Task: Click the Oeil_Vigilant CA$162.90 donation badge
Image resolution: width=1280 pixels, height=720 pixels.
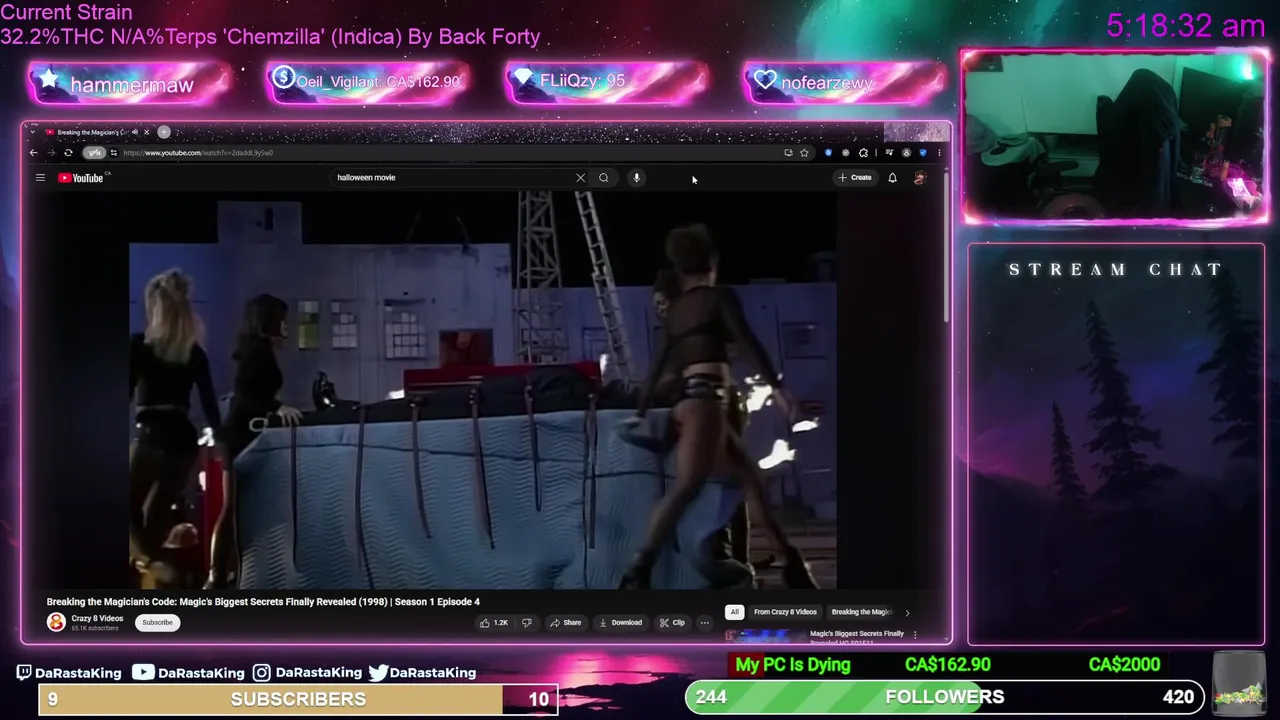Action: [x=368, y=82]
